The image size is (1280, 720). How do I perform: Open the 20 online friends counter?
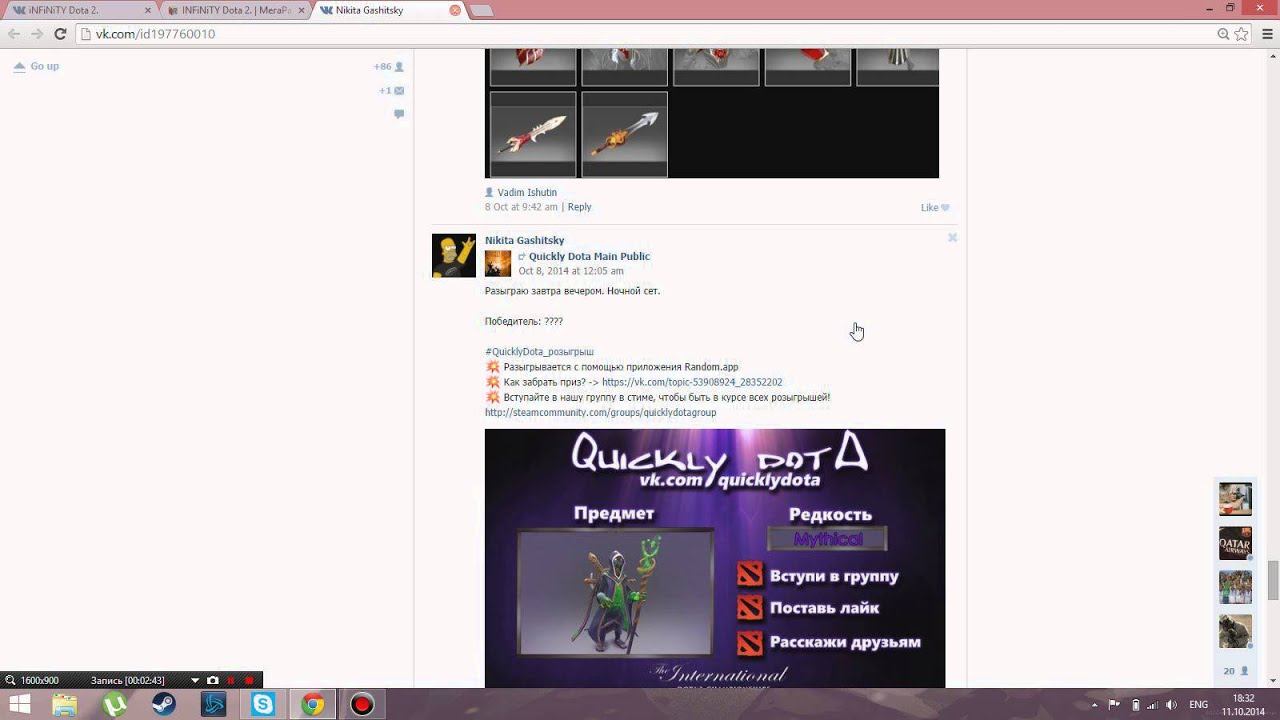(x=1236, y=671)
